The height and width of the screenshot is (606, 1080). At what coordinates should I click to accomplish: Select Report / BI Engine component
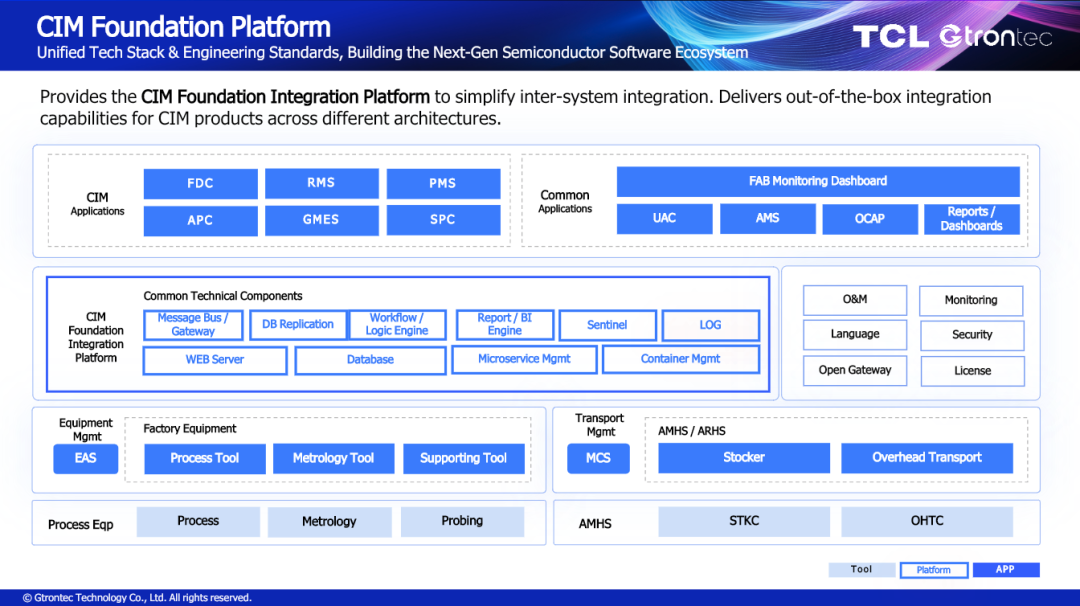click(x=505, y=325)
